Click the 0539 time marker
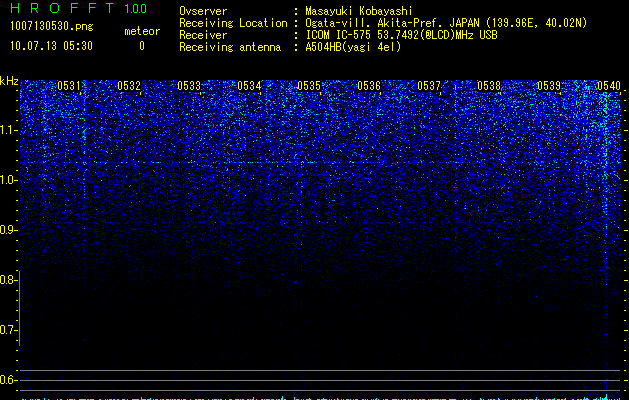The image size is (629, 400). (x=549, y=86)
